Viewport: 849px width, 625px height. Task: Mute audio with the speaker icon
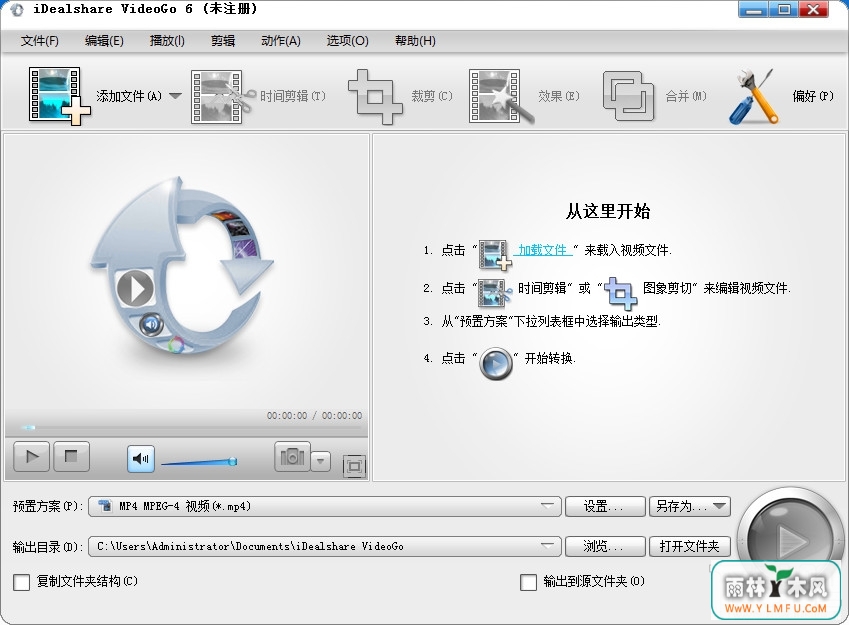(x=141, y=459)
